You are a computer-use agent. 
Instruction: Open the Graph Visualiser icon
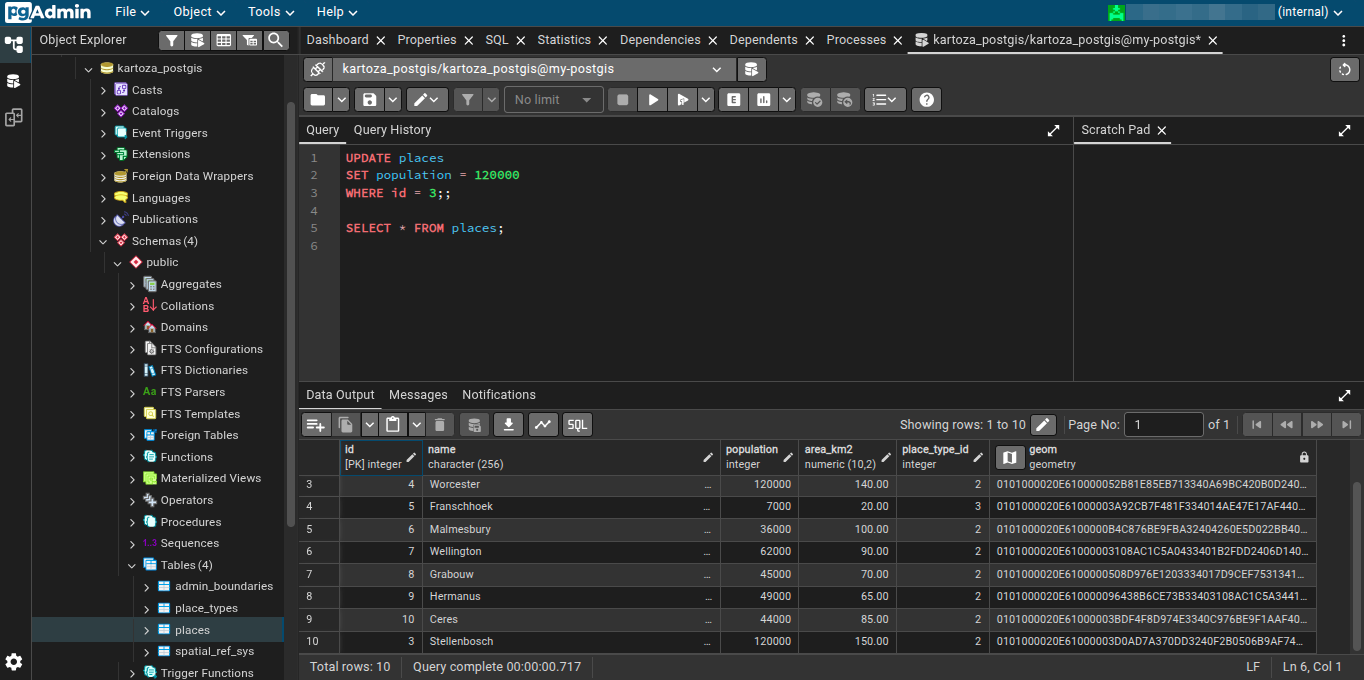pos(543,425)
